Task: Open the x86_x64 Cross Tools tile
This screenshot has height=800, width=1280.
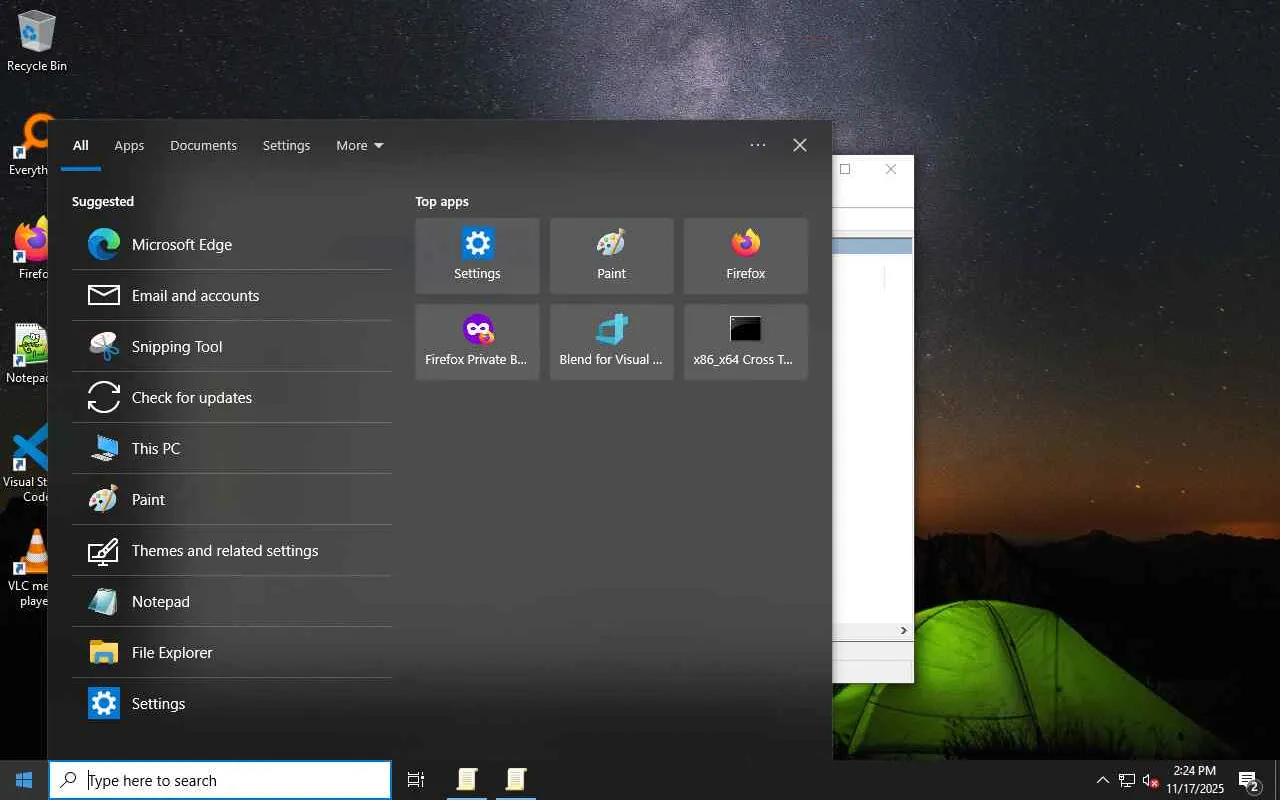Action: pos(746,342)
